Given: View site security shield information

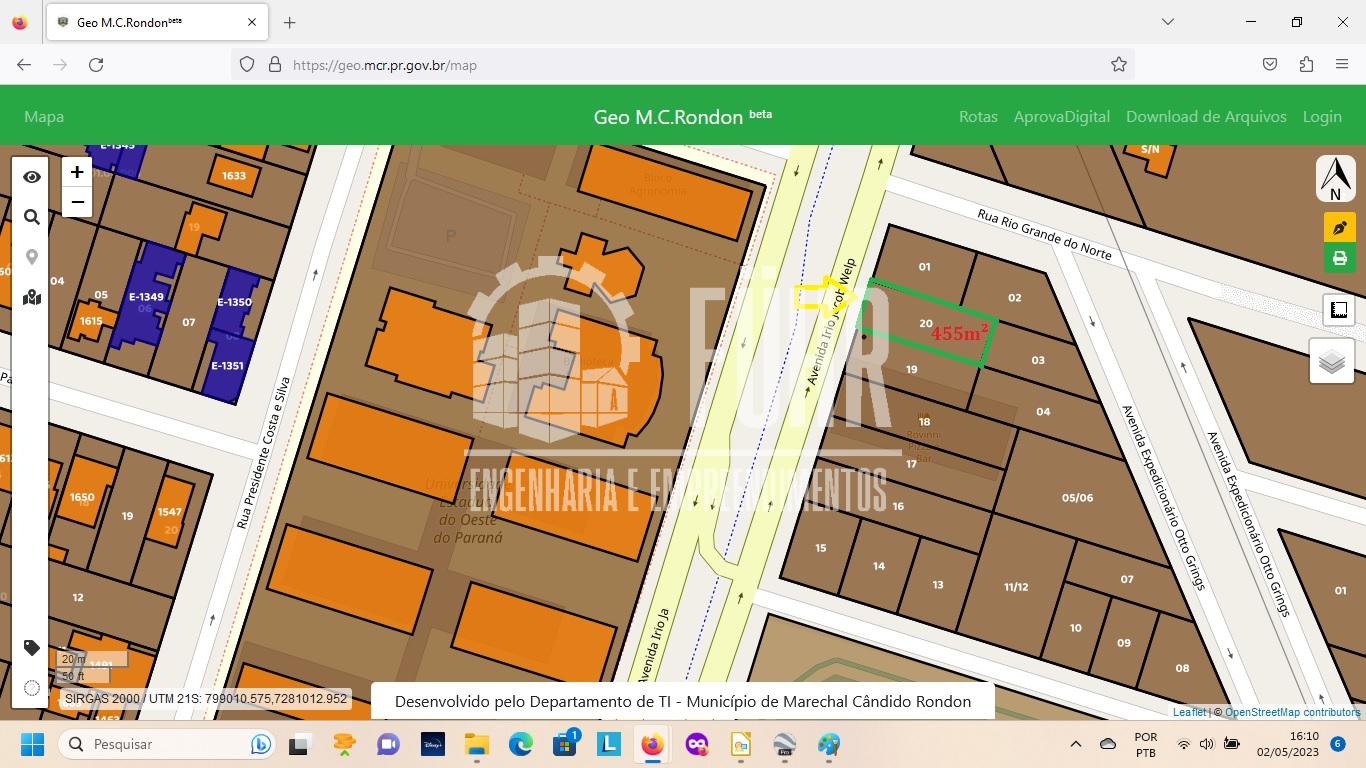Looking at the screenshot, I should [x=247, y=65].
